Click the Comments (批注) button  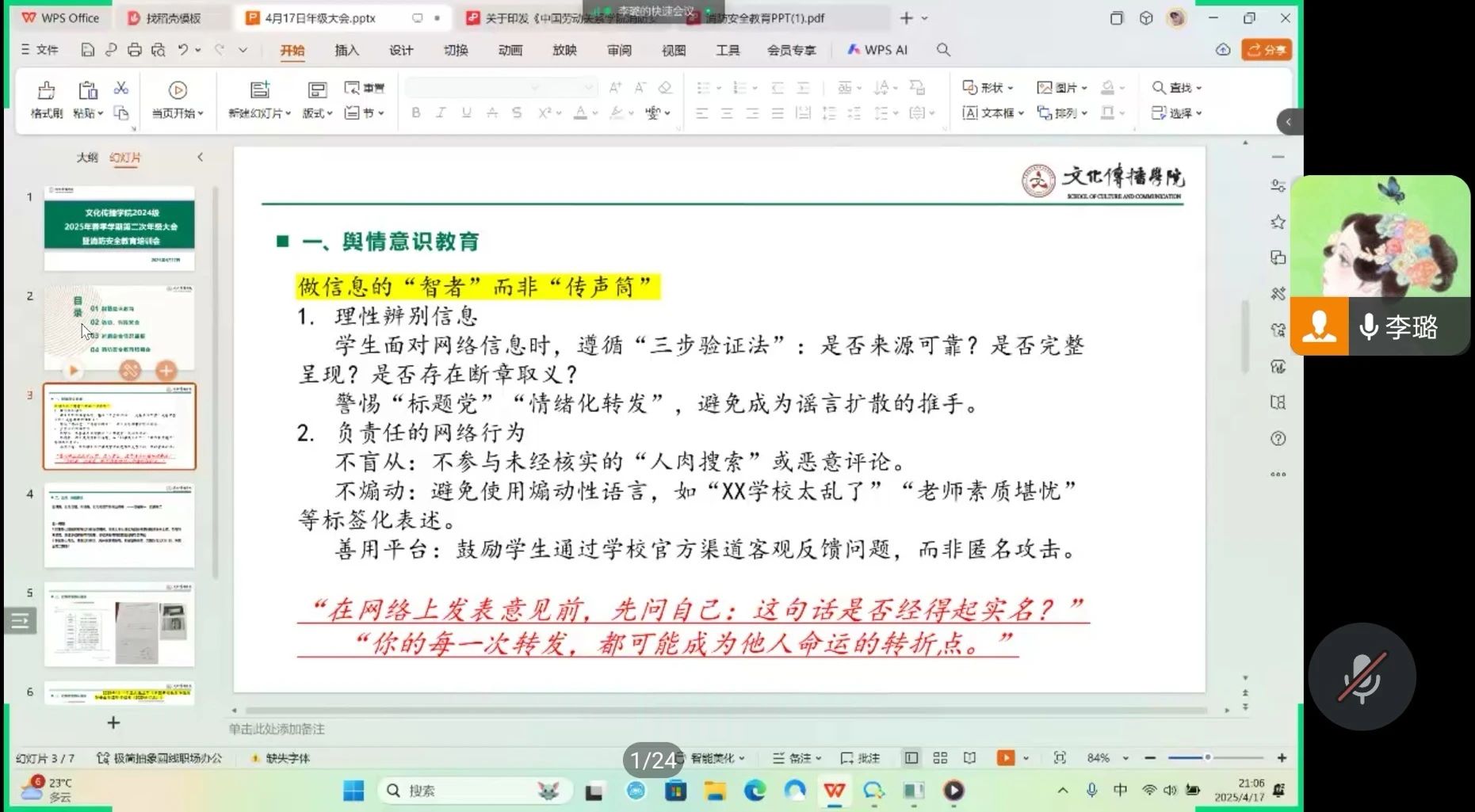pyautogui.click(x=860, y=758)
